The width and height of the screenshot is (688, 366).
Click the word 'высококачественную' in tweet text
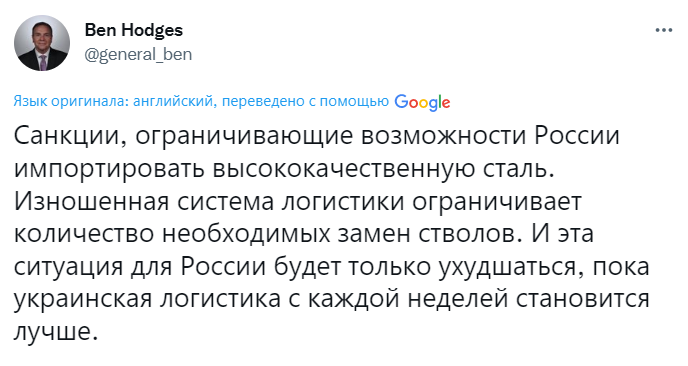tap(344, 169)
